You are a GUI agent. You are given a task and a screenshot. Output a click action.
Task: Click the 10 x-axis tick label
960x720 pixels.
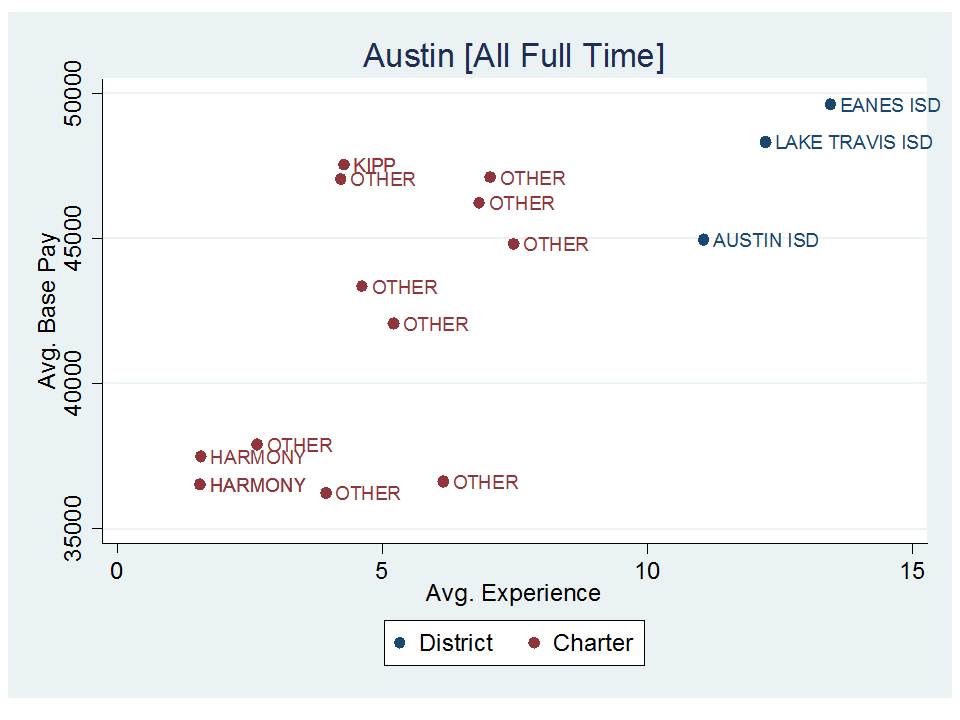click(647, 569)
